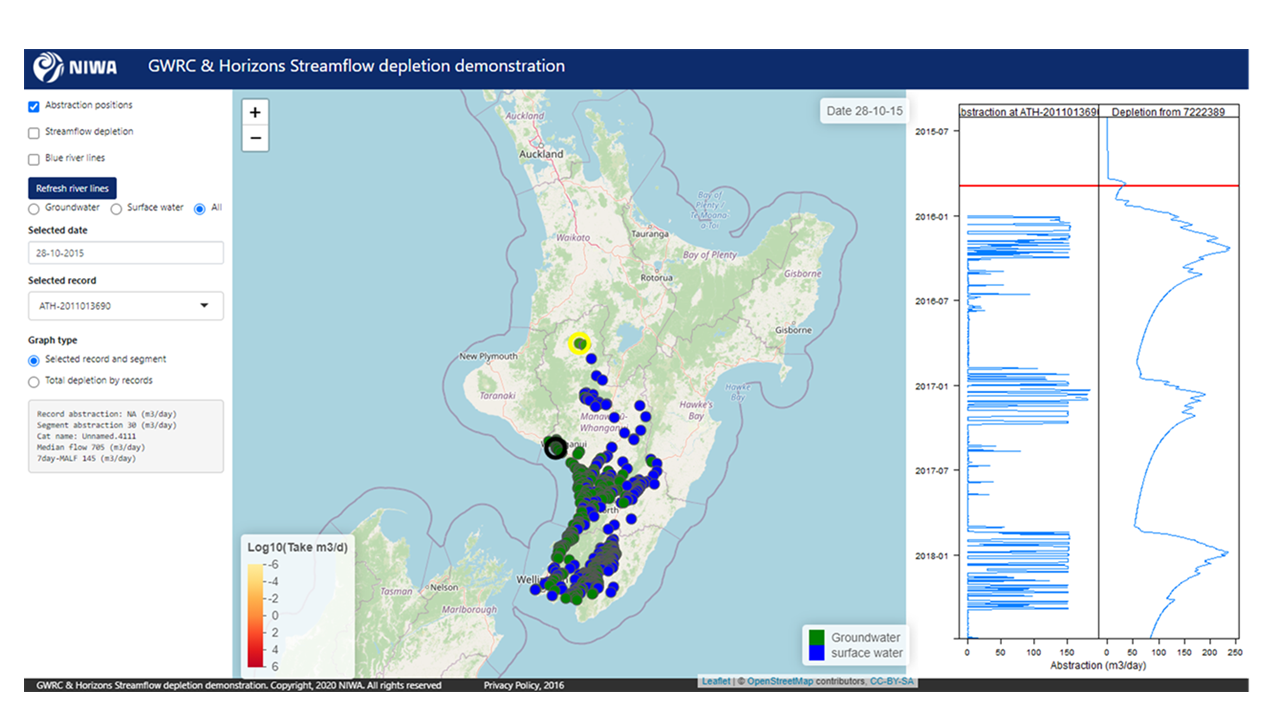Click the Rotorua label on the map

click(657, 278)
